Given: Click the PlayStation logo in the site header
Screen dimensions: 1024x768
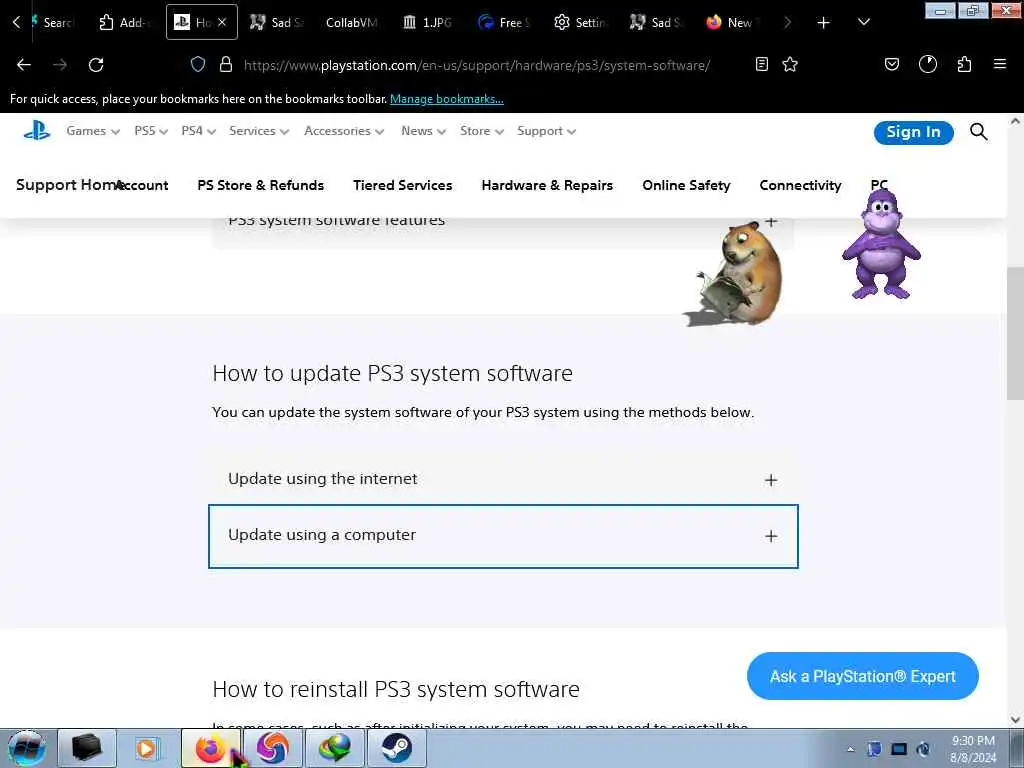Looking at the screenshot, I should tap(37, 131).
